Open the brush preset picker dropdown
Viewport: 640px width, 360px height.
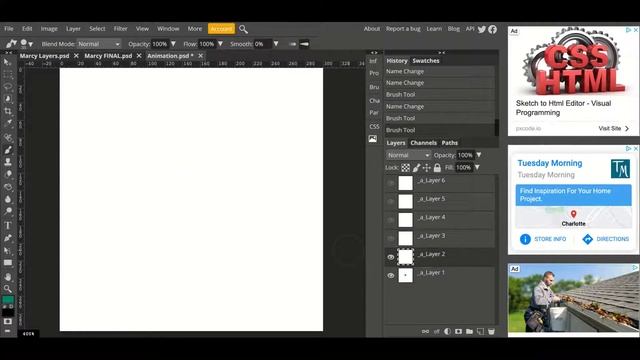(27, 44)
